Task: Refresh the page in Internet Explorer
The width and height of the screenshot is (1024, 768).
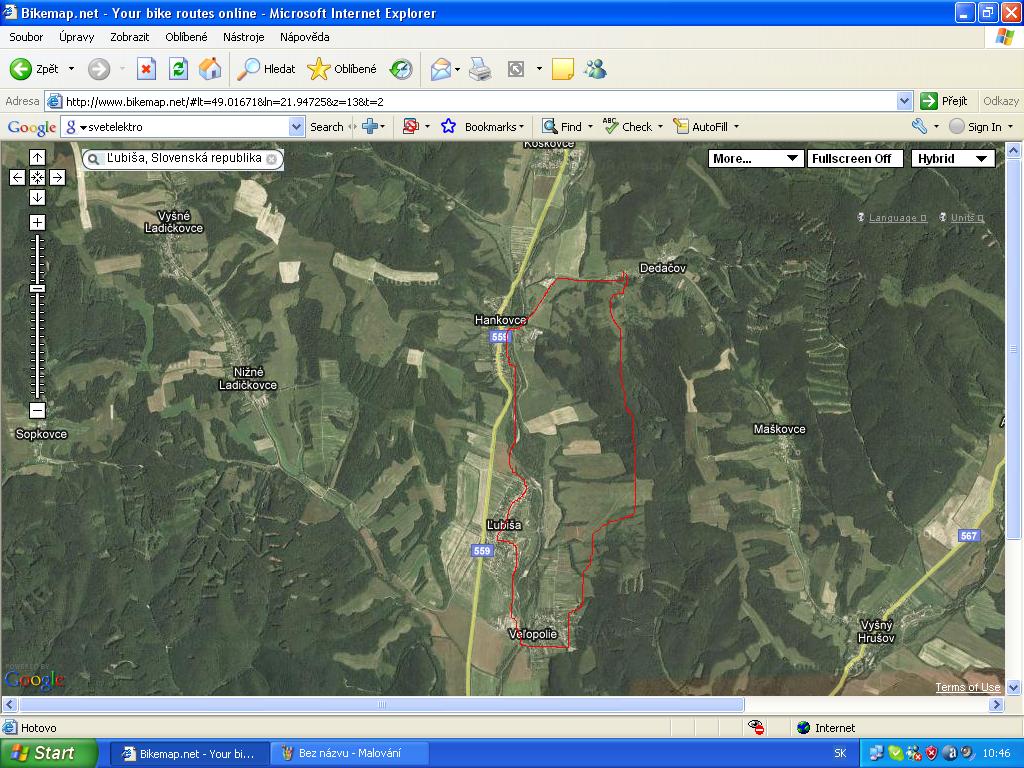Action: [x=178, y=69]
